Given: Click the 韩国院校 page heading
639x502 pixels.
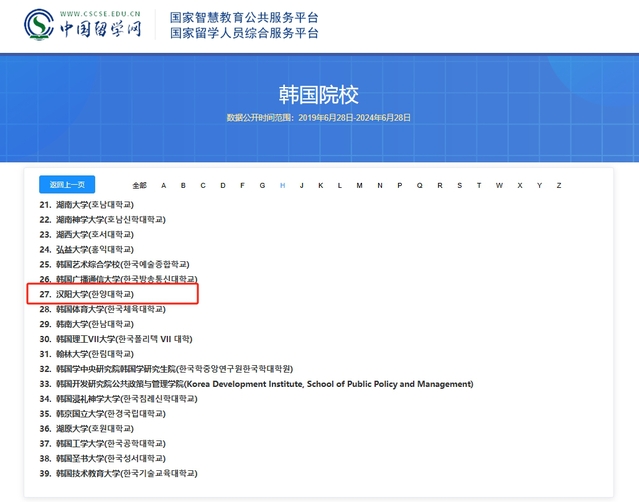Looking at the screenshot, I should [319, 95].
